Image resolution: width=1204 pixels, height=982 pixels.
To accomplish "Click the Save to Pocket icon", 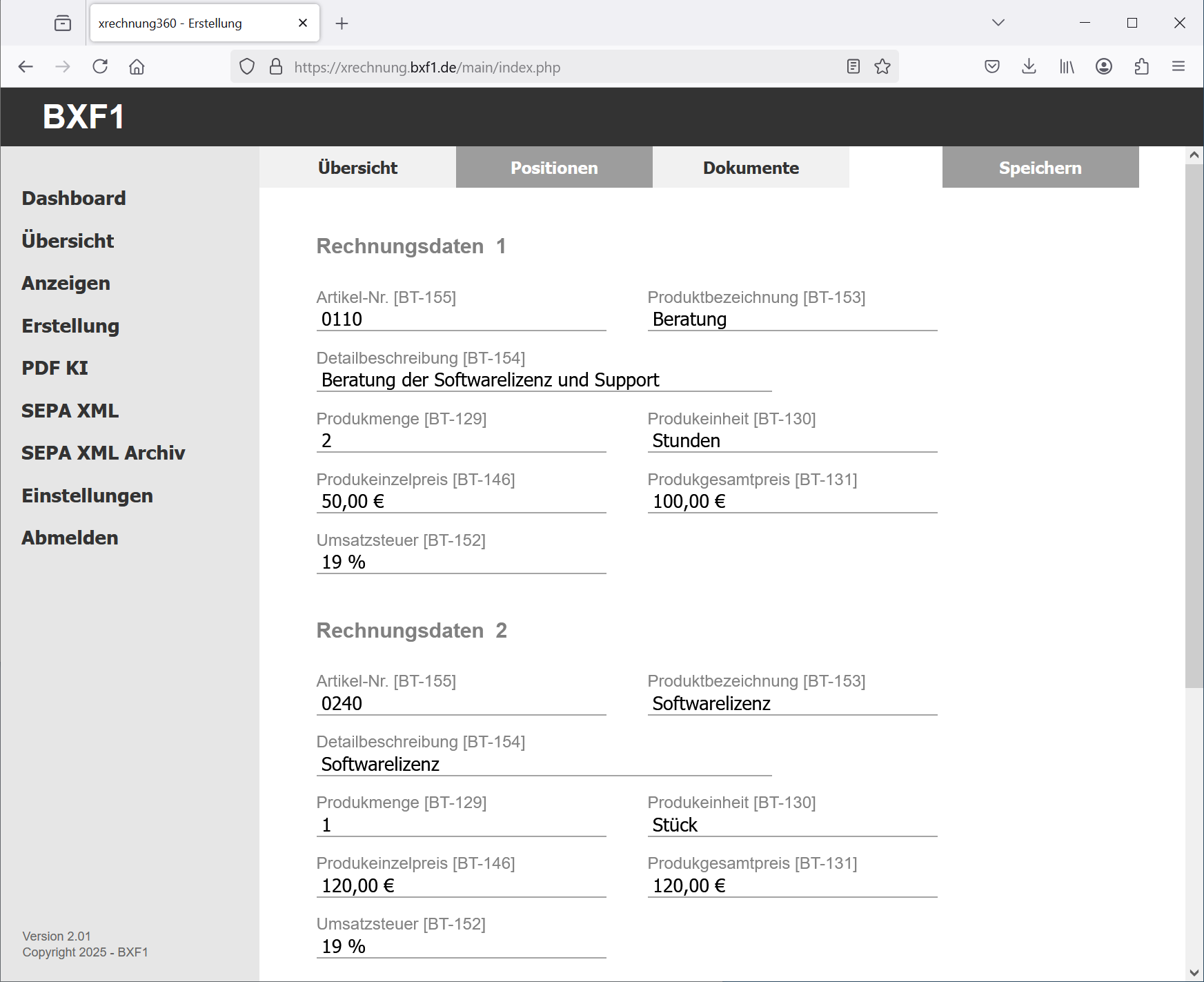I will click(x=991, y=66).
